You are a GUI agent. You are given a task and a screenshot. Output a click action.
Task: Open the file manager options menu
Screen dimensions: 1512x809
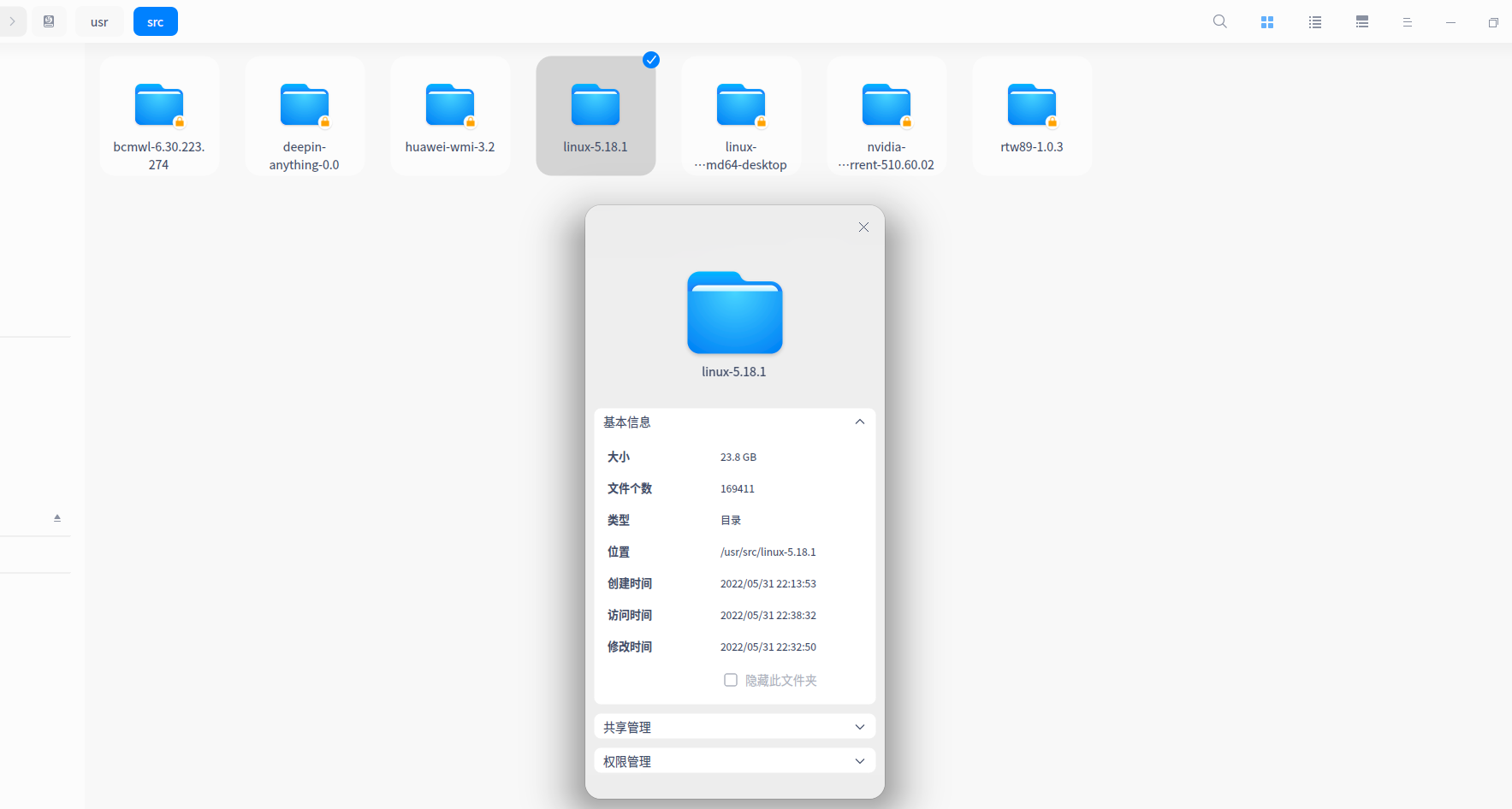point(1407,21)
